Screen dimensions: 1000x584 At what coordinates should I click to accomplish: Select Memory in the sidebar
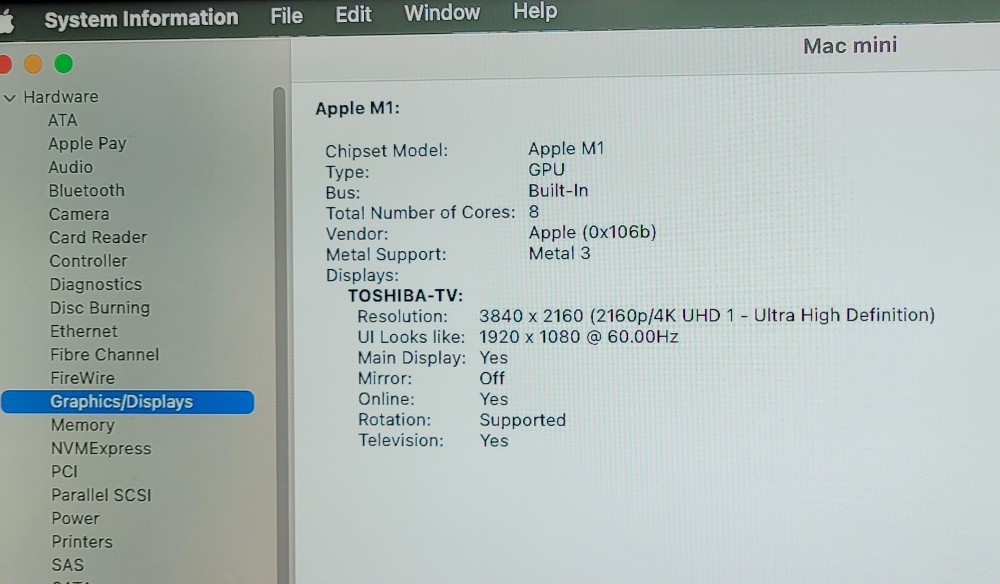[83, 425]
